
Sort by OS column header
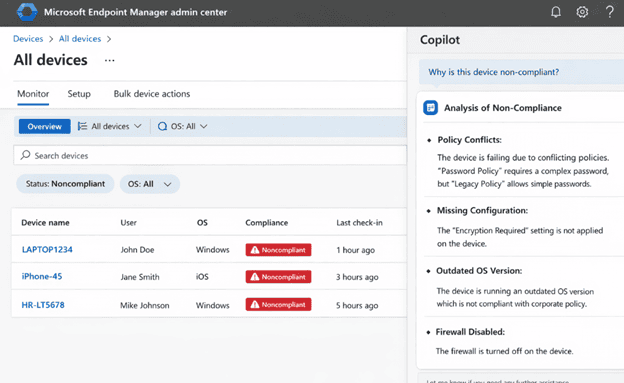coord(202,223)
